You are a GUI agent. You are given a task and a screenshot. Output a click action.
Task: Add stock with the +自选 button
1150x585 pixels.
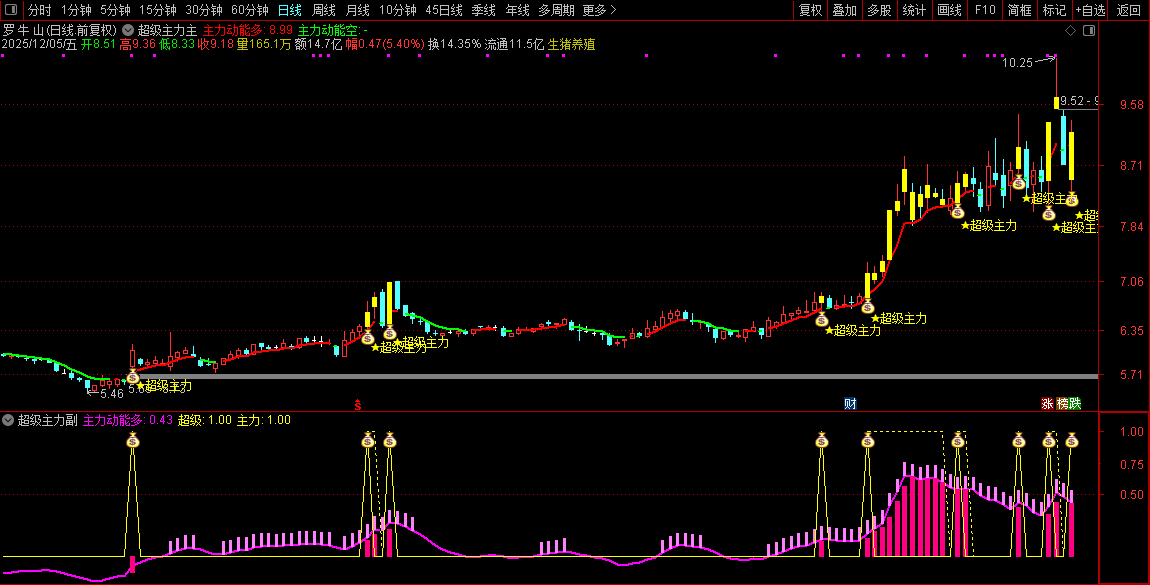(1090, 10)
